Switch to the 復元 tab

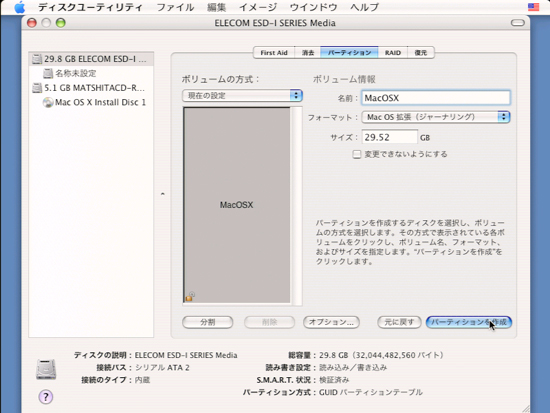pos(421,53)
